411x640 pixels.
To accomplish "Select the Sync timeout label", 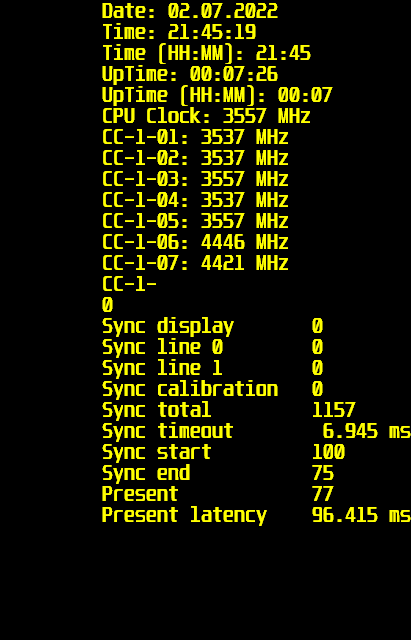I will 167,431.
